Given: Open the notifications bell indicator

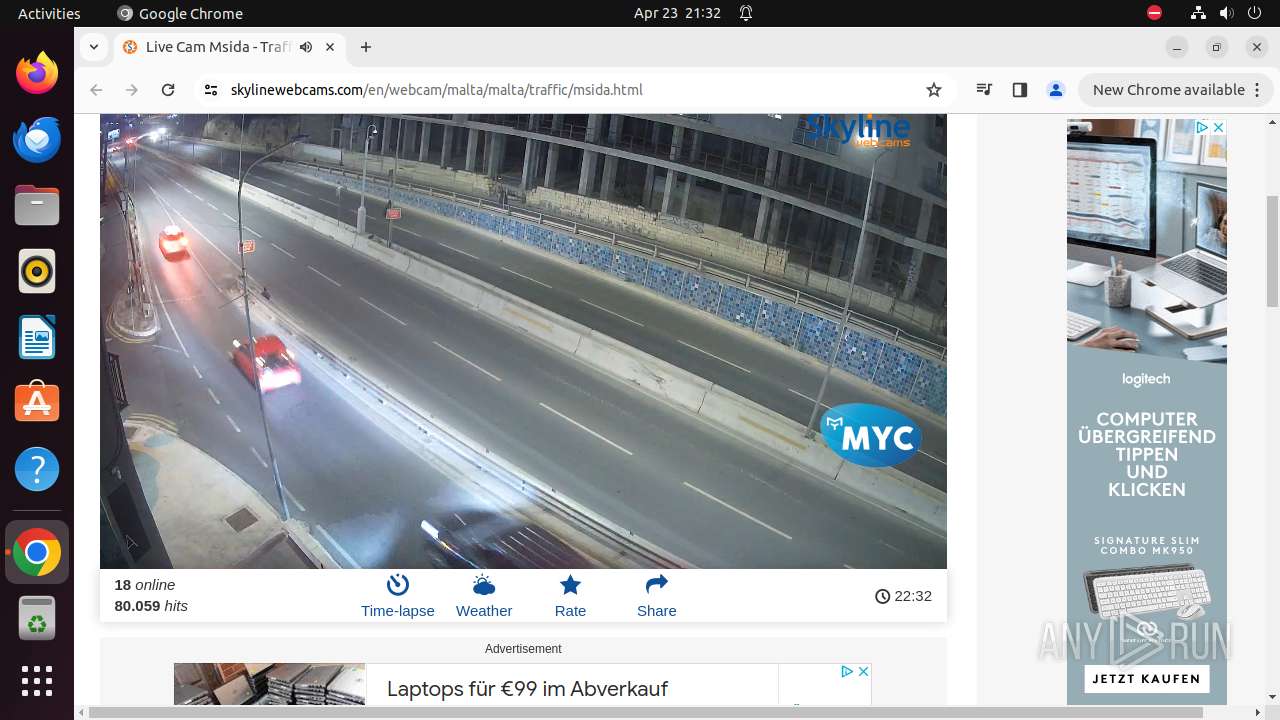Looking at the screenshot, I should (746, 13).
